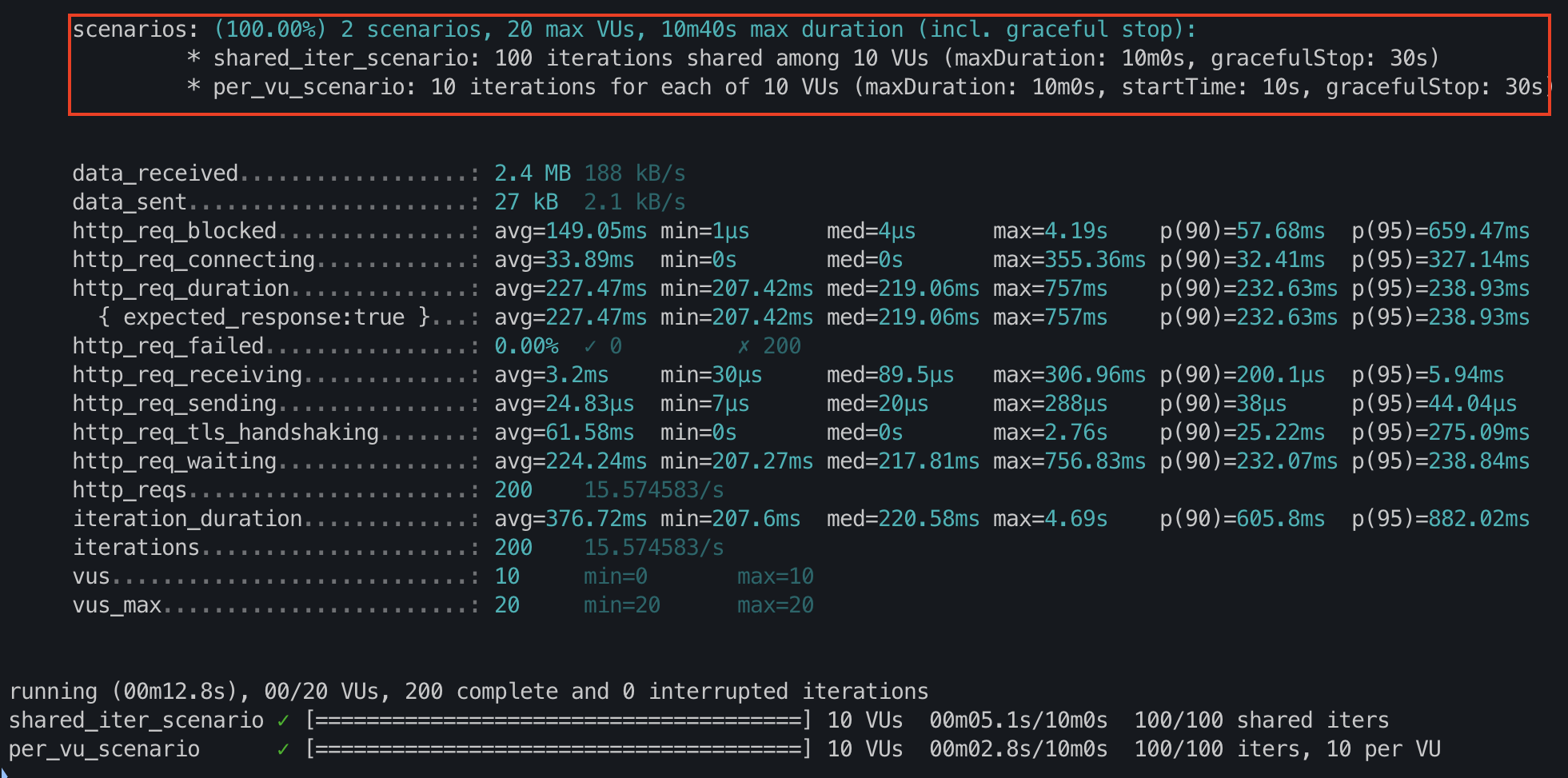This screenshot has height=778, width=1568.
Task: Click the max=4.69s value in iteration_duration row
Action: pos(1050,519)
